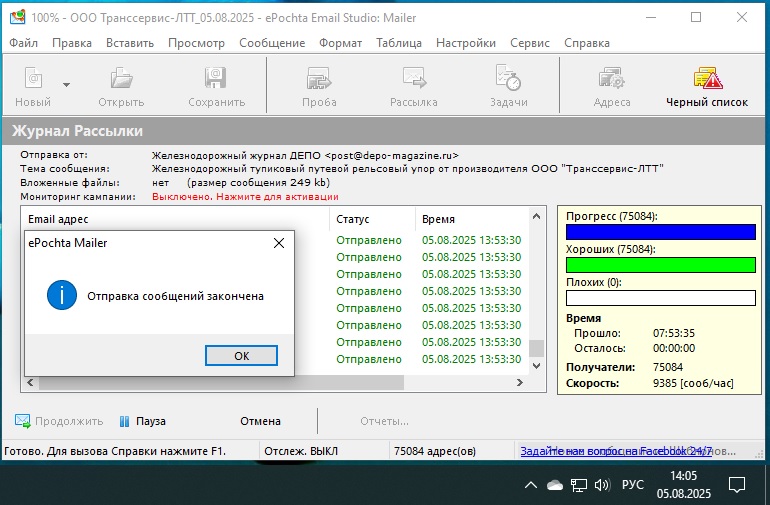The height and width of the screenshot is (505, 770).
Task: Click the Проба test send icon
Action: 319,78
